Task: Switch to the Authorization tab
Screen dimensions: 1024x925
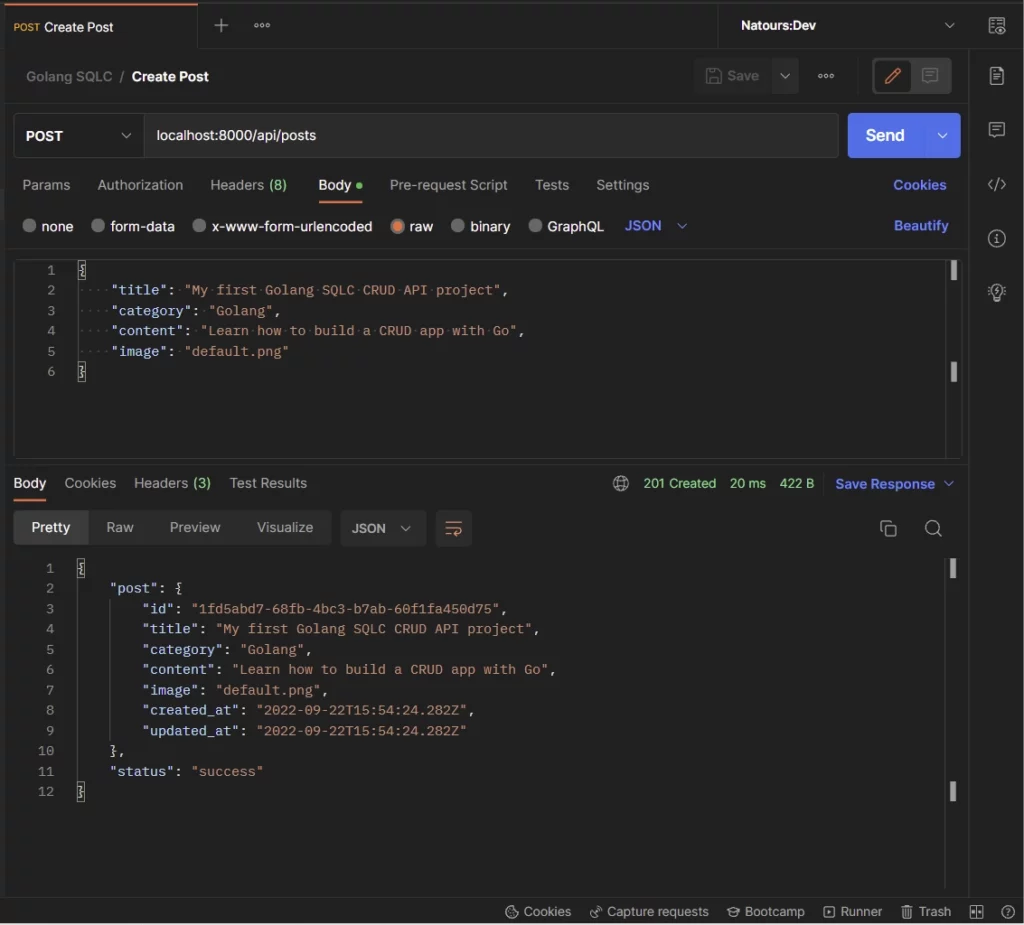Action: (140, 185)
